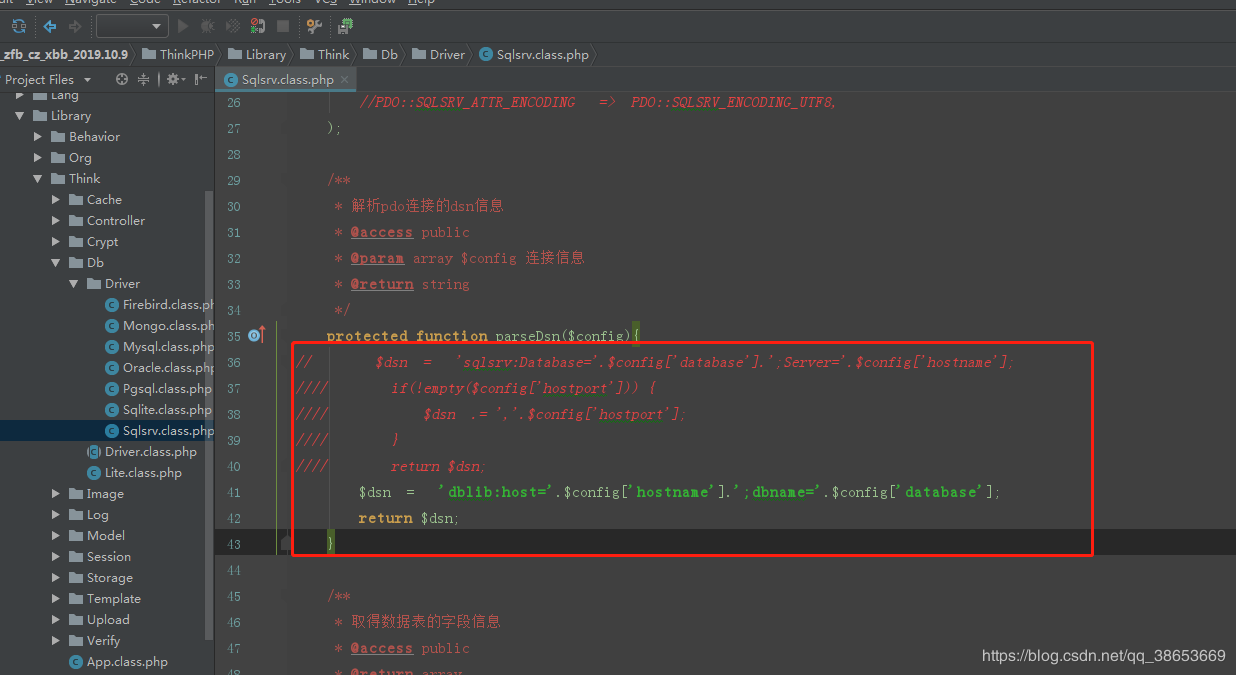Select Db in the breadcrumb bar
Viewport: 1236px width, 675px height.
(381, 54)
